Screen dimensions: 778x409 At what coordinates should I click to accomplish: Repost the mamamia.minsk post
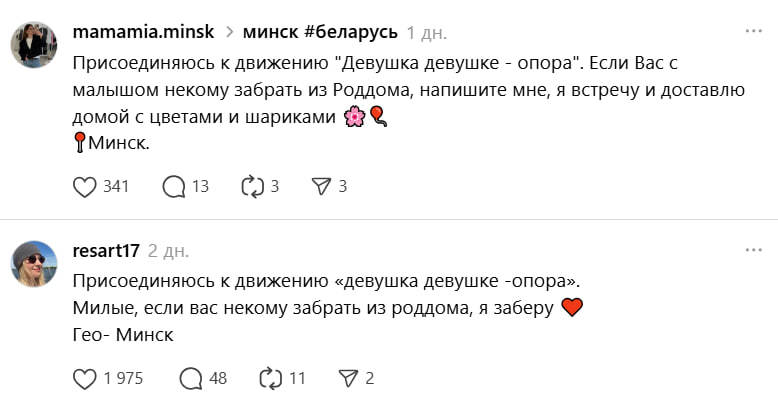(x=251, y=186)
